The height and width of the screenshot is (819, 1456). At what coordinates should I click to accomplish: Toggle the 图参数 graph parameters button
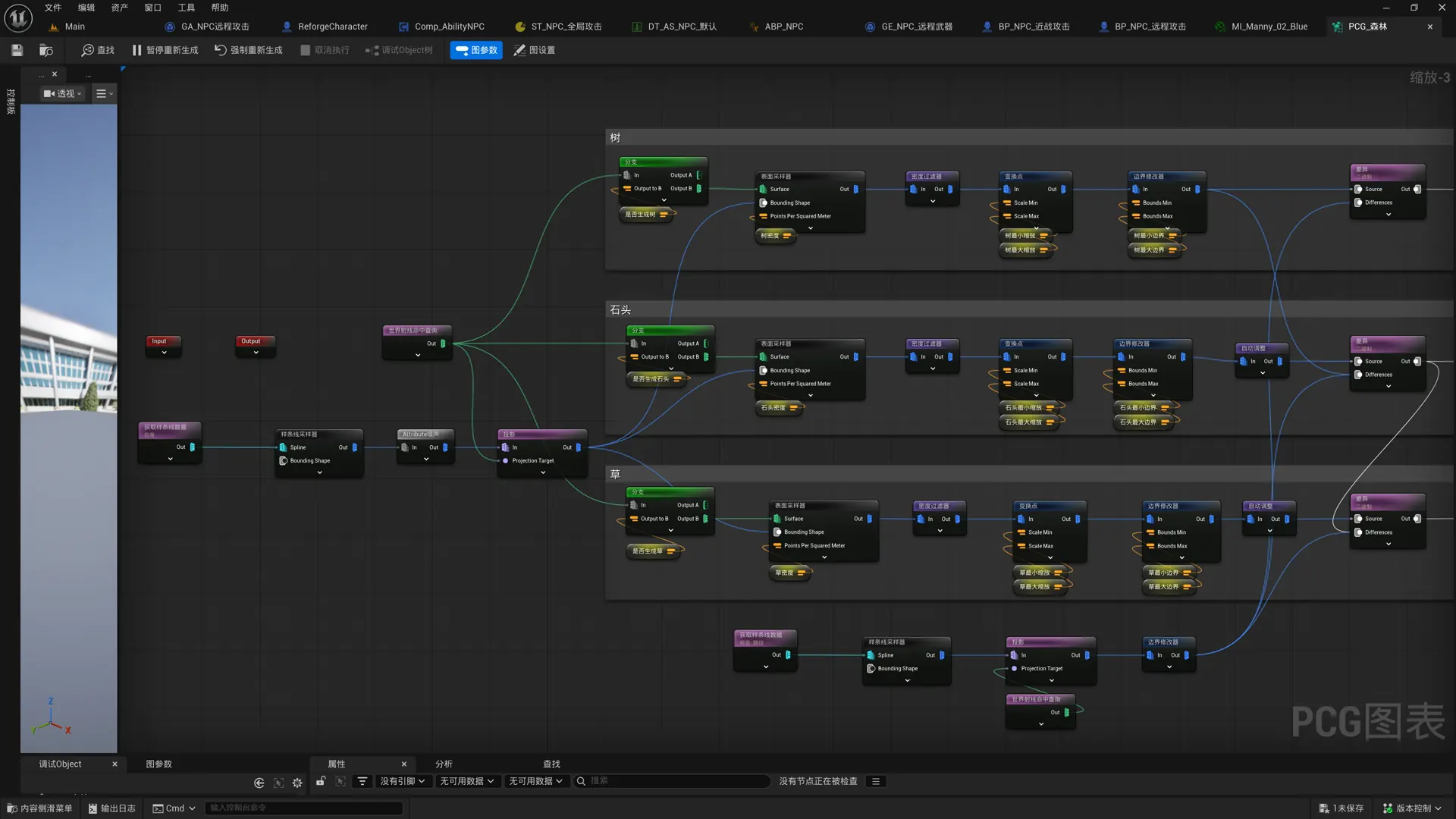476,50
